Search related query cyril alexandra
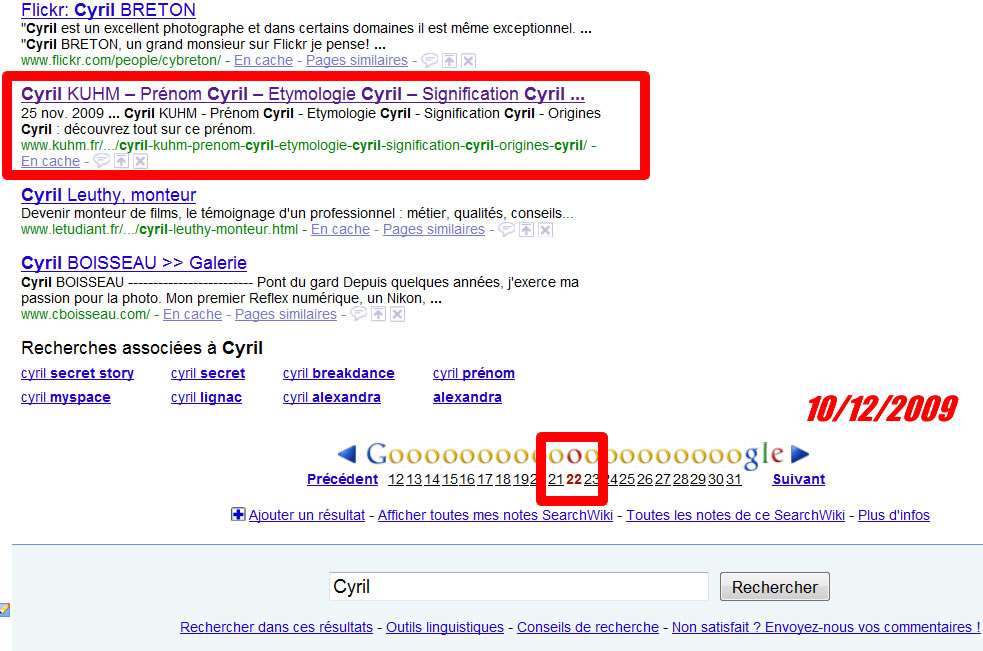 tap(332, 397)
